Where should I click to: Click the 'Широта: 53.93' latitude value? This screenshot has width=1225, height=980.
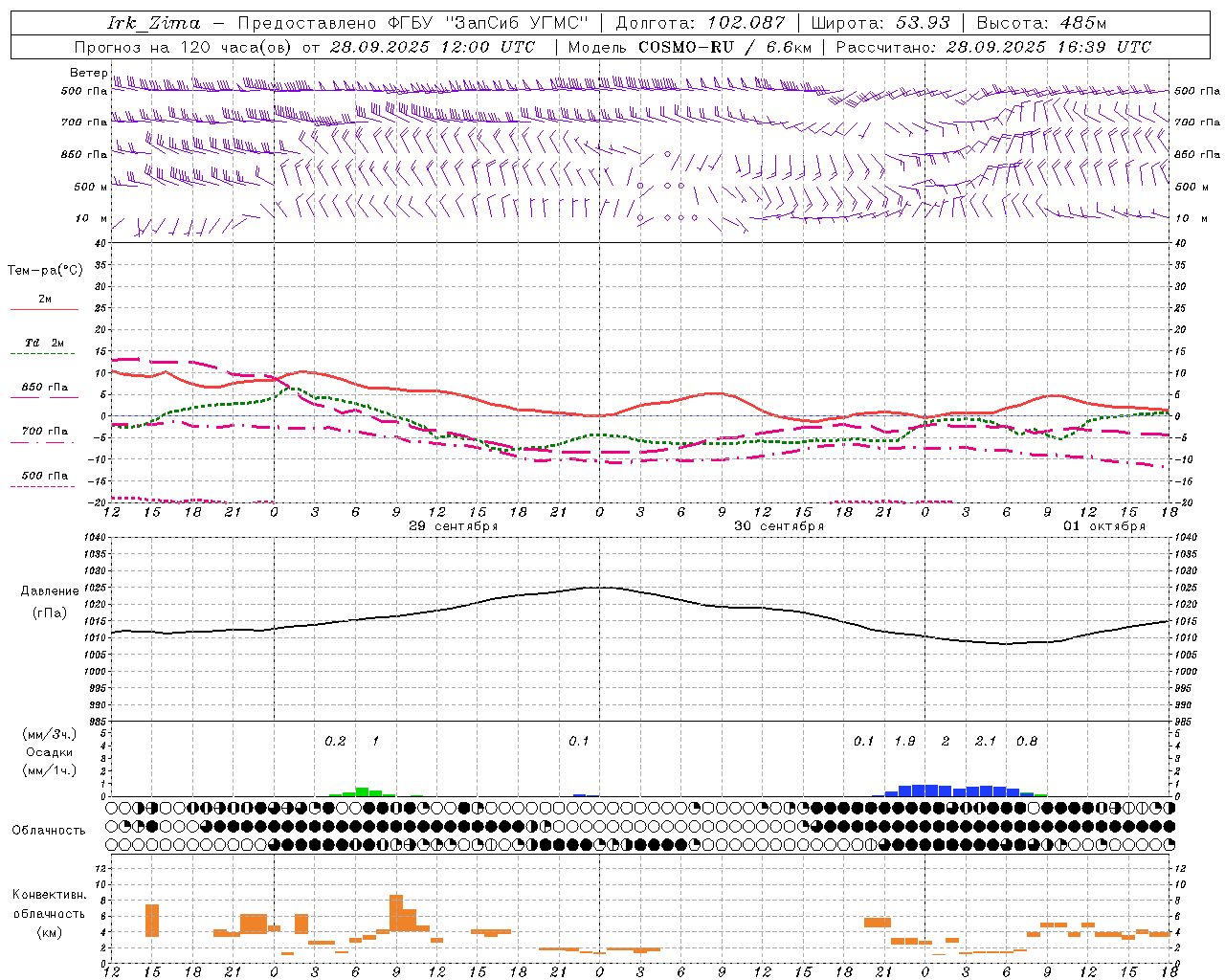click(x=880, y=23)
